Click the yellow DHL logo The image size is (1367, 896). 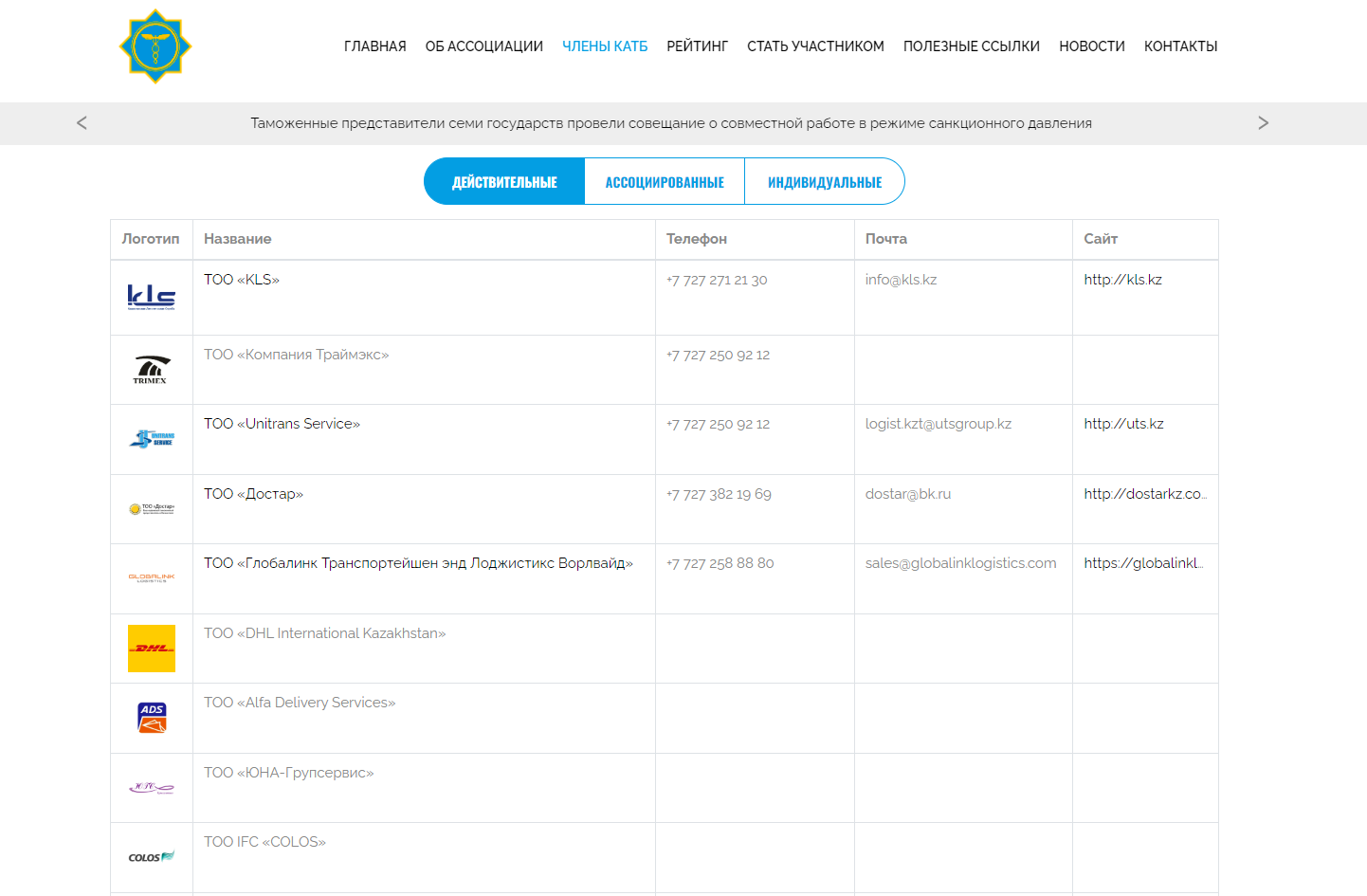[152, 649]
